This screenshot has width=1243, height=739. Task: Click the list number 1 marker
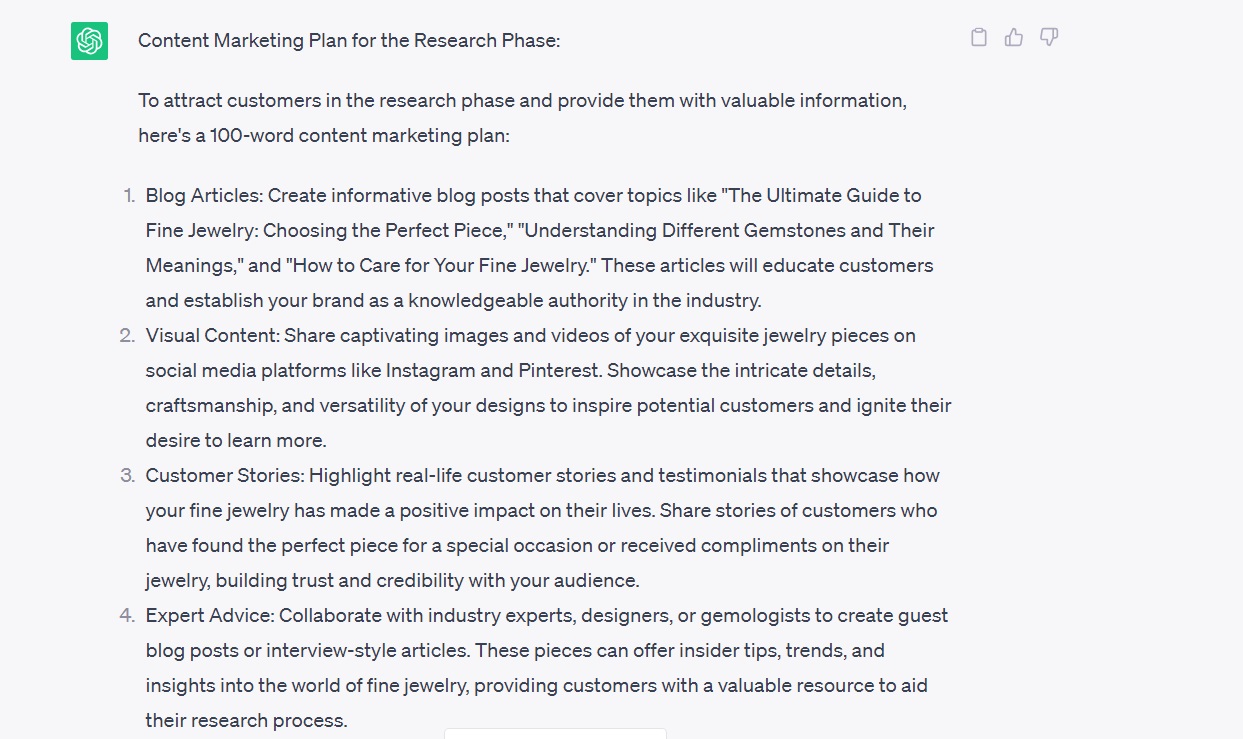[x=129, y=196]
